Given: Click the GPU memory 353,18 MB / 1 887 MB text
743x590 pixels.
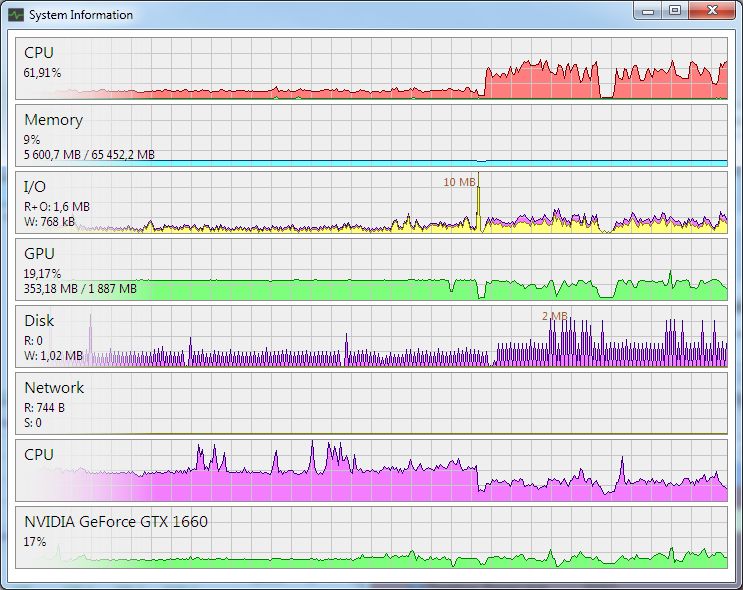Looking at the screenshot, I should coord(80,289).
